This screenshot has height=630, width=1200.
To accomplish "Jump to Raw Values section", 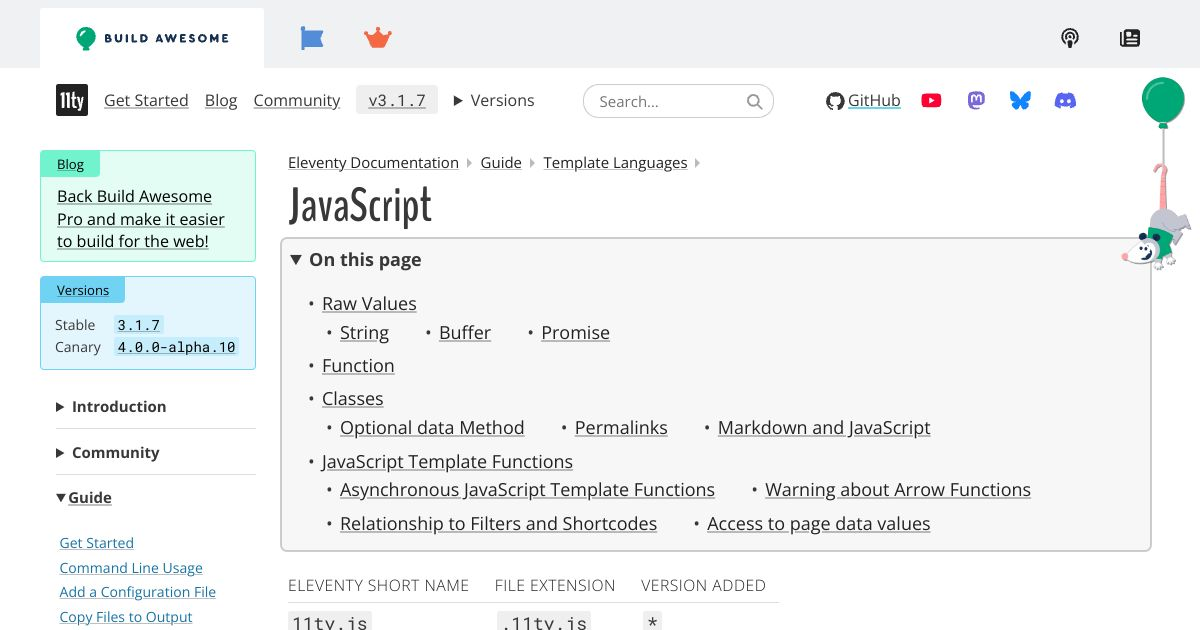I will click(369, 303).
